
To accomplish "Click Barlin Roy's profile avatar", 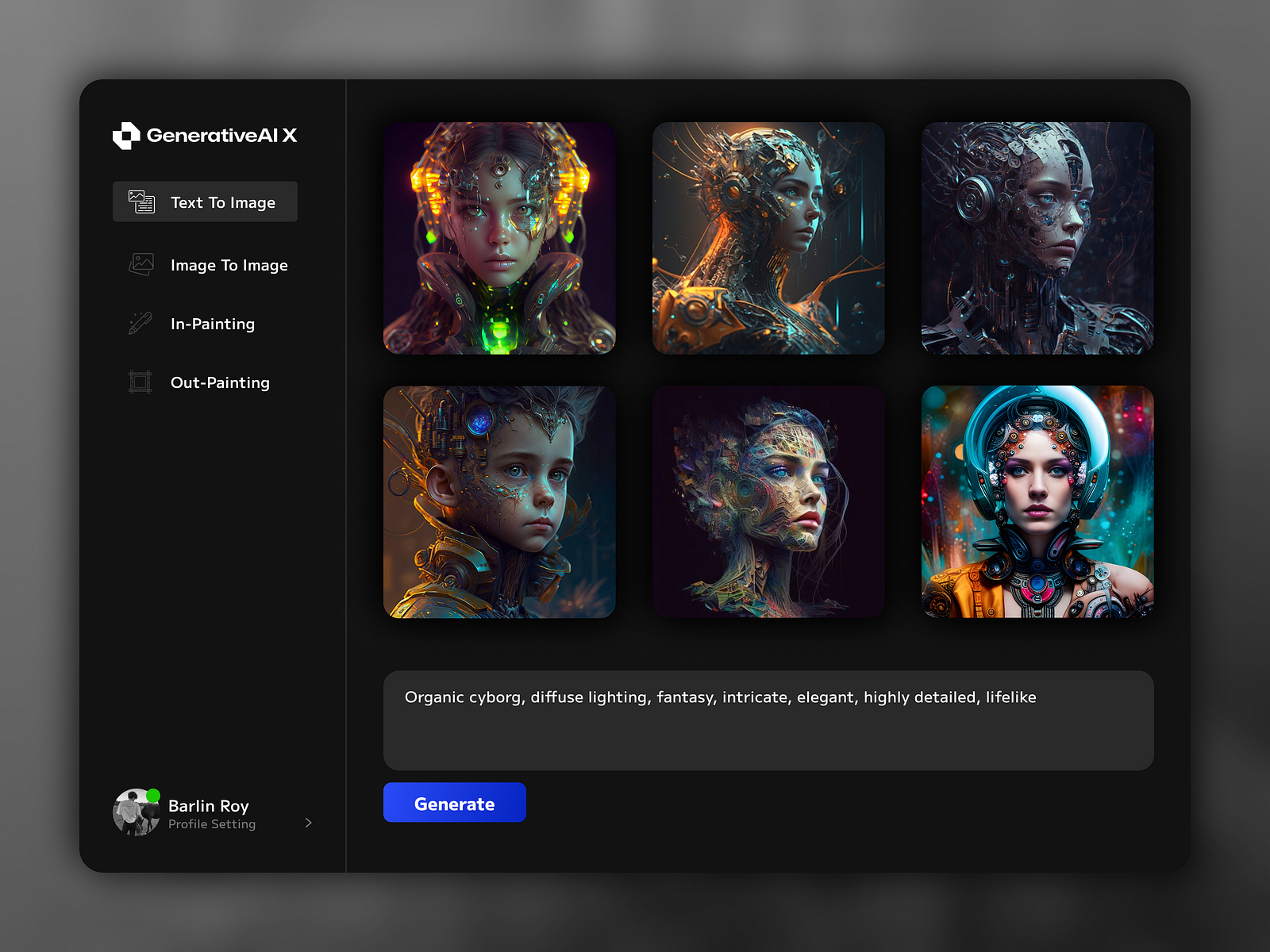I will pyautogui.click(x=135, y=813).
